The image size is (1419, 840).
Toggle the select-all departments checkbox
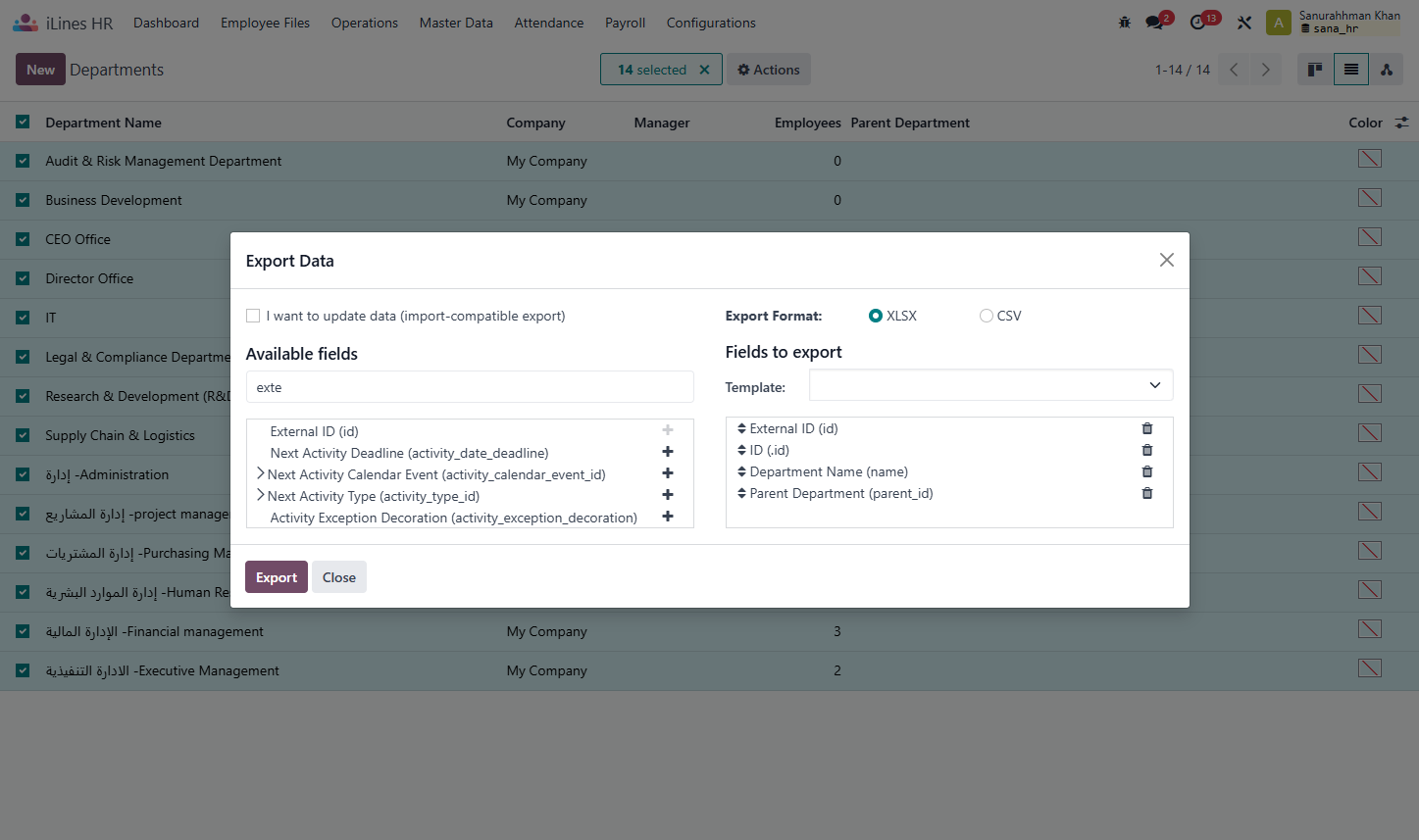23,123
